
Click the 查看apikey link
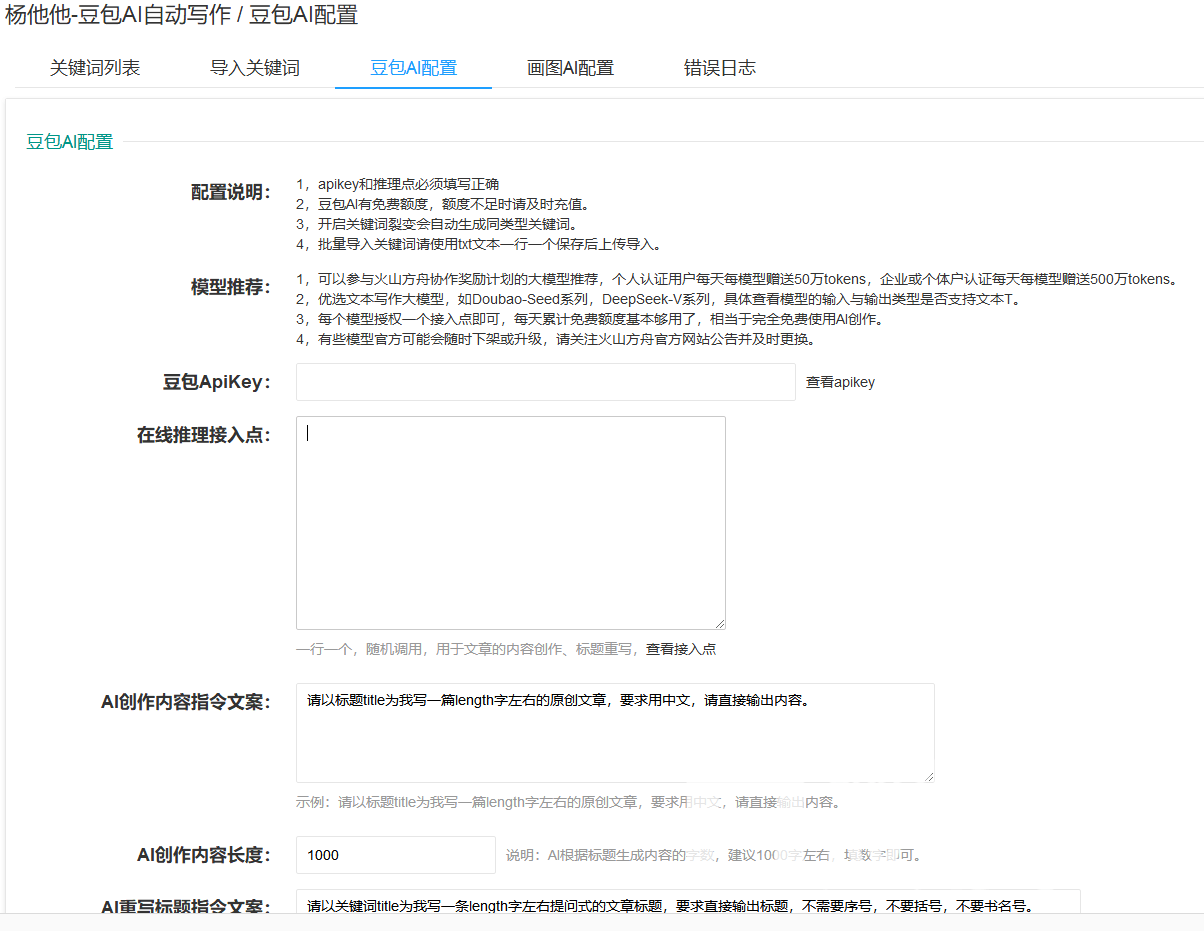[x=840, y=382]
